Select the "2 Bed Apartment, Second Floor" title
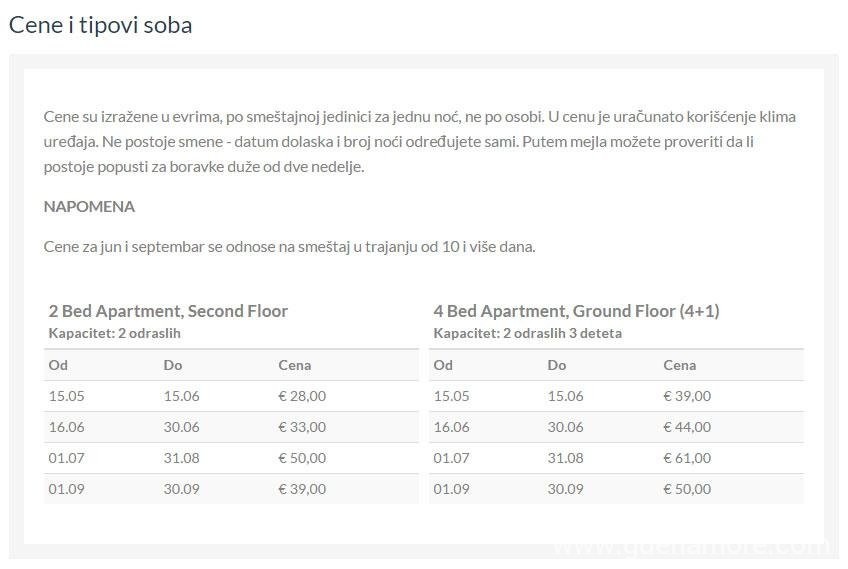Image resolution: width=848 pixels, height=569 pixels. click(168, 311)
